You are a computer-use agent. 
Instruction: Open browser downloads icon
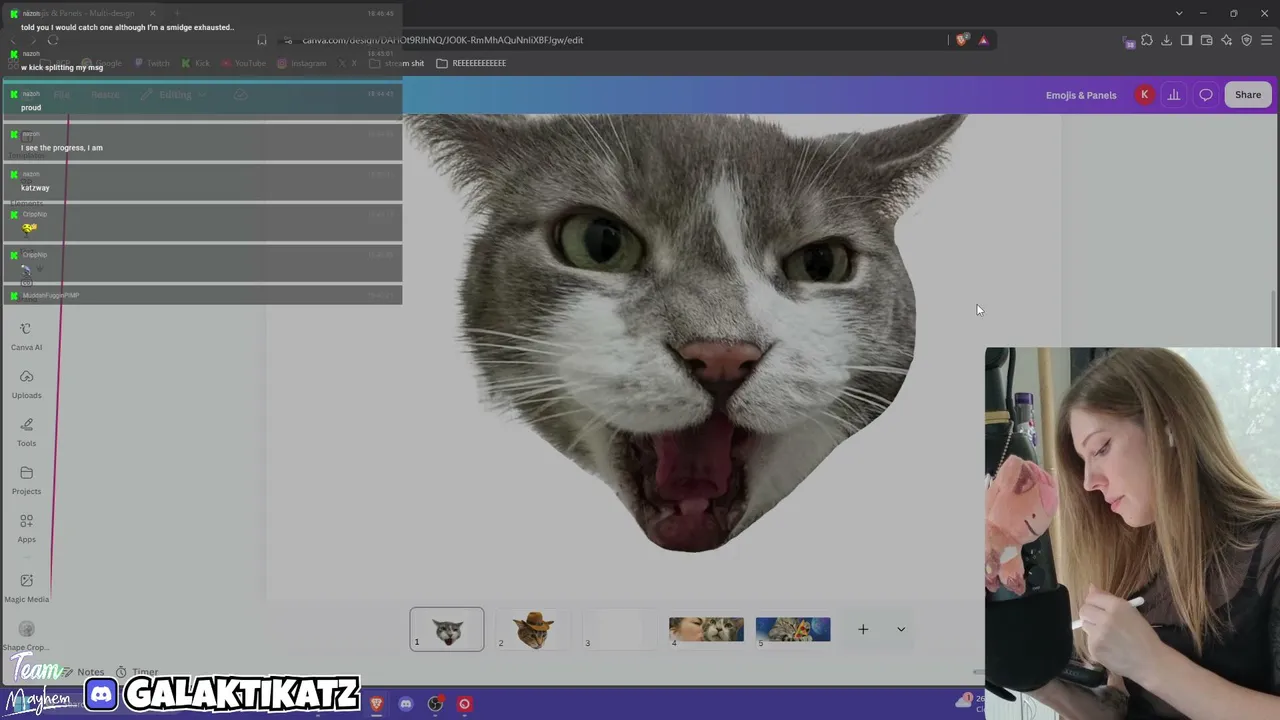coord(1167,40)
